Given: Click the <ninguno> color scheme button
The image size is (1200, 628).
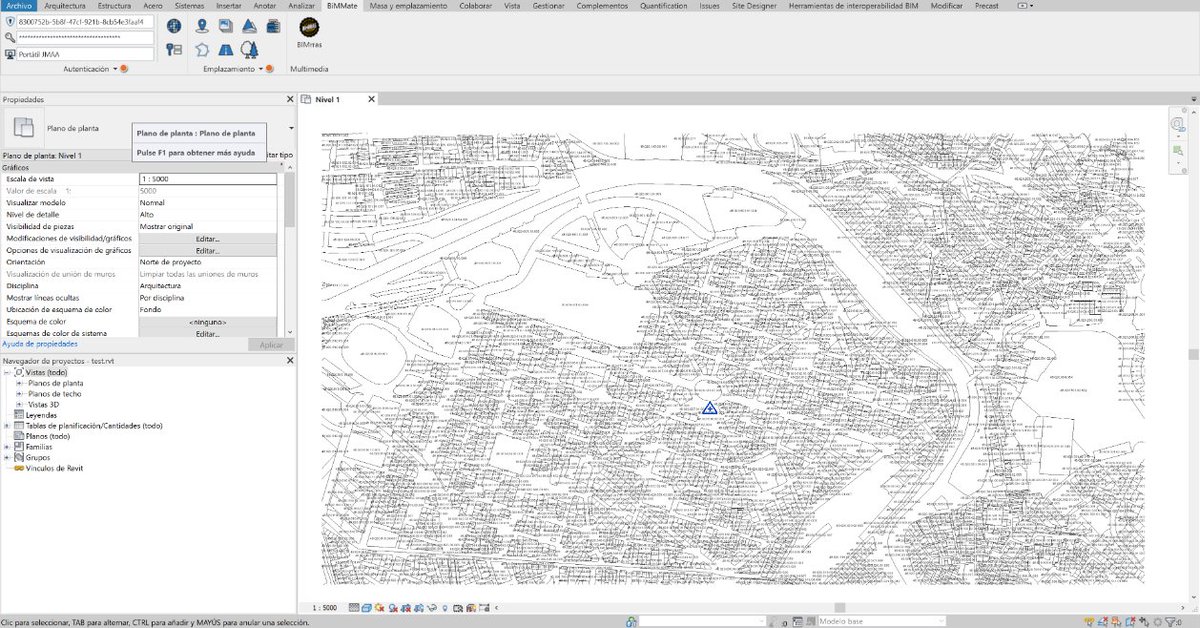Looking at the screenshot, I should [207, 322].
